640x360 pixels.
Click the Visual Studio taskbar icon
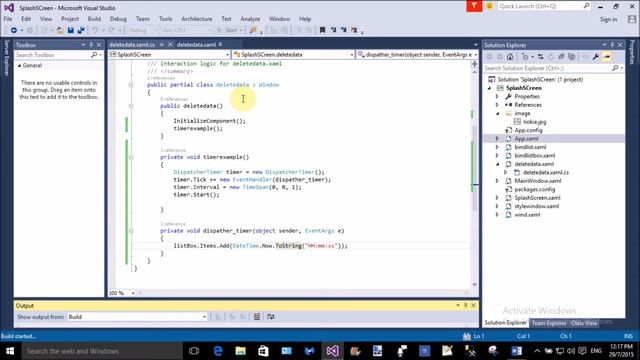coord(332,351)
